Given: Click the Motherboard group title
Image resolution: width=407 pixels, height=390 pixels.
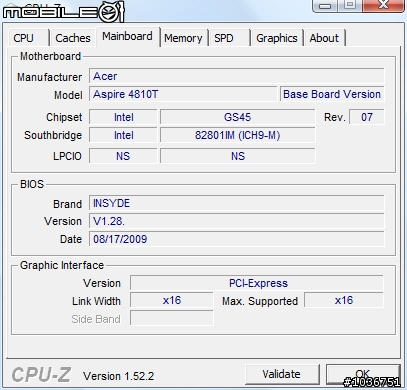Looking at the screenshot, I should click(50, 56).
